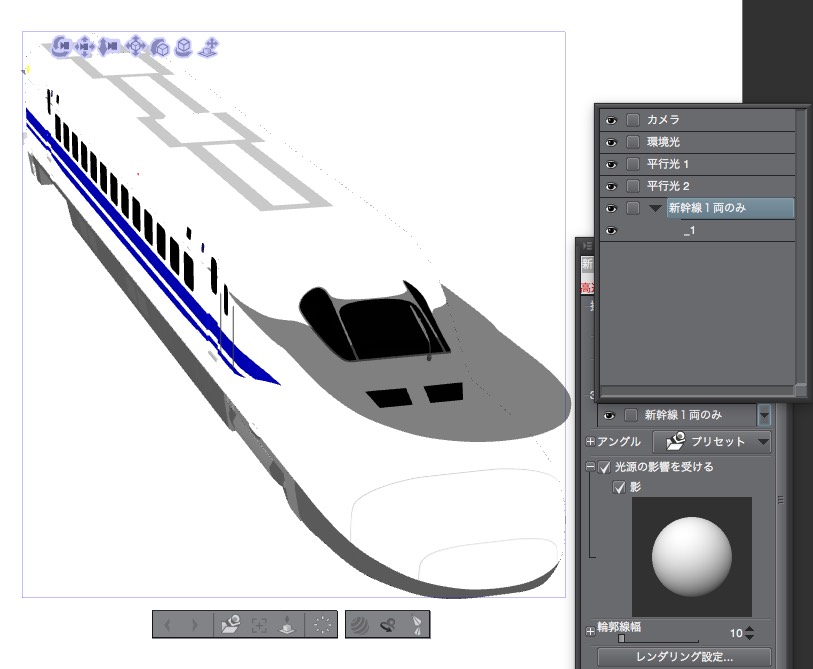Screen dimensions: 813x669
Task: Toggle visibility eye of 平行光 2 row
Action: pos(611,186)
